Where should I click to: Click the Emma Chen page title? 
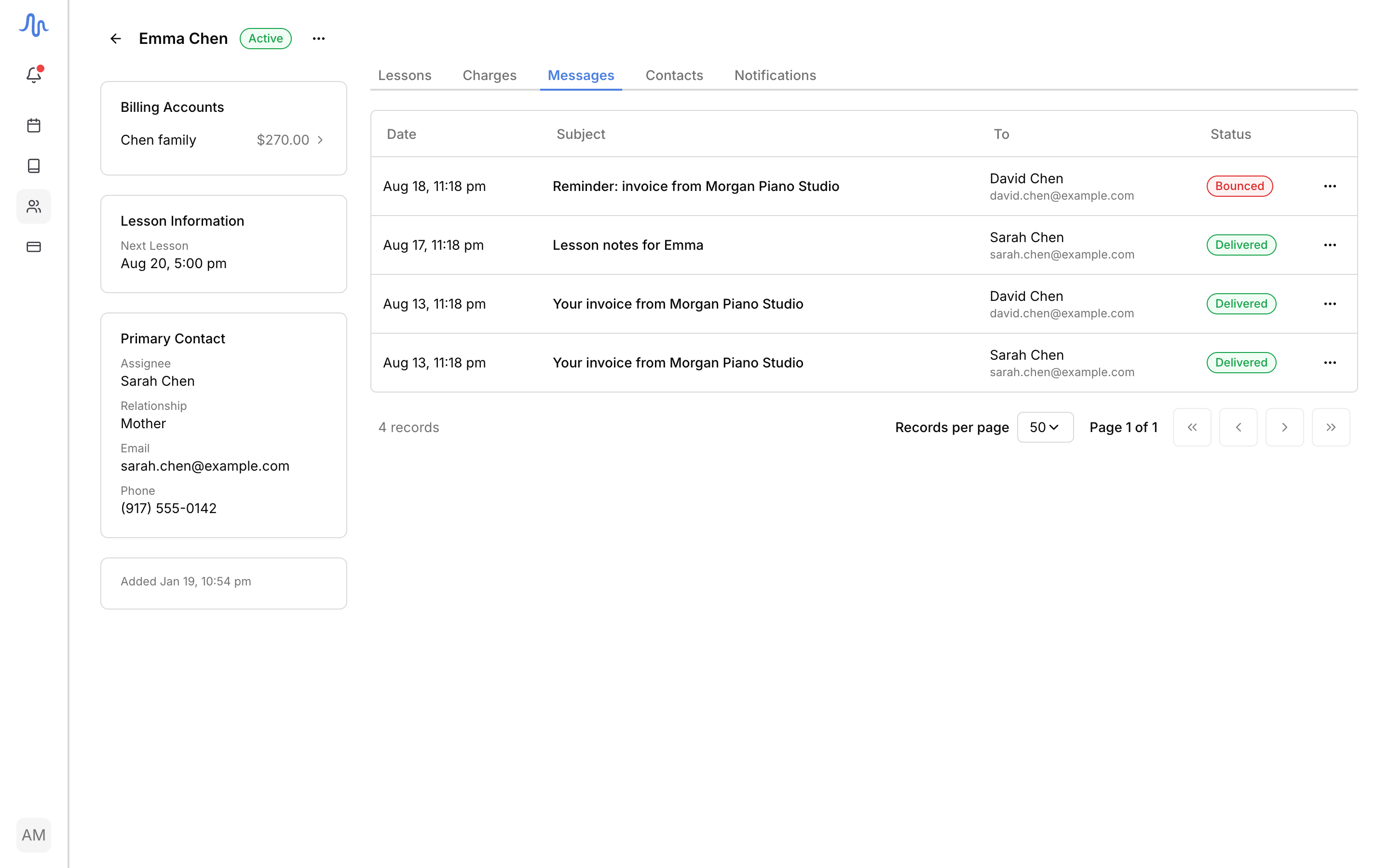183,39
